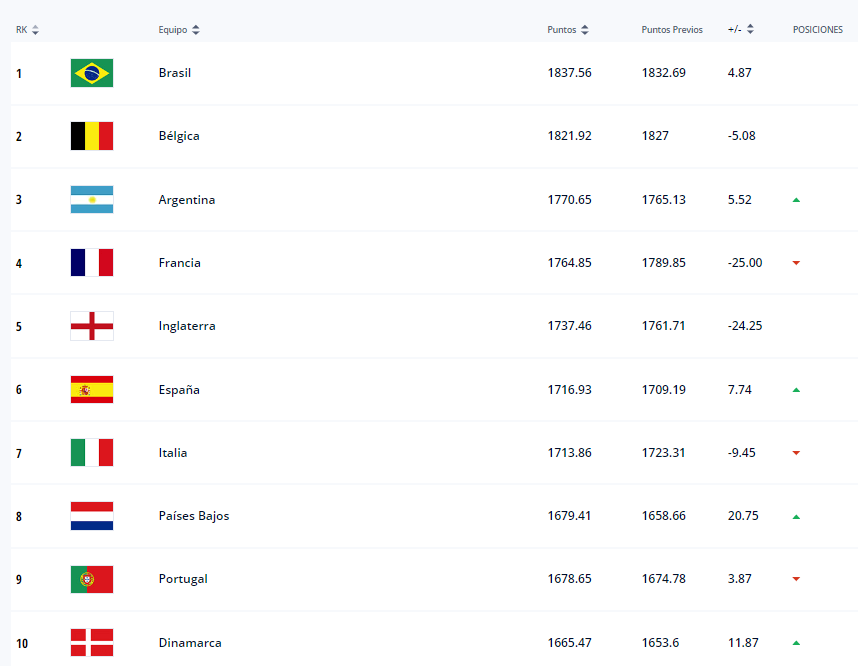This screenshot has width=858, height=666.
Task: Open the Portugal team entry
Action: click(183, 578)
